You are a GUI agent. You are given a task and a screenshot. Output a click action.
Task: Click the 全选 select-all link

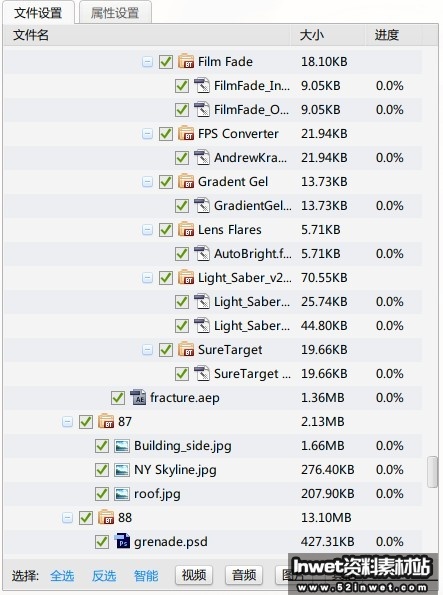[x=62, y=576]
